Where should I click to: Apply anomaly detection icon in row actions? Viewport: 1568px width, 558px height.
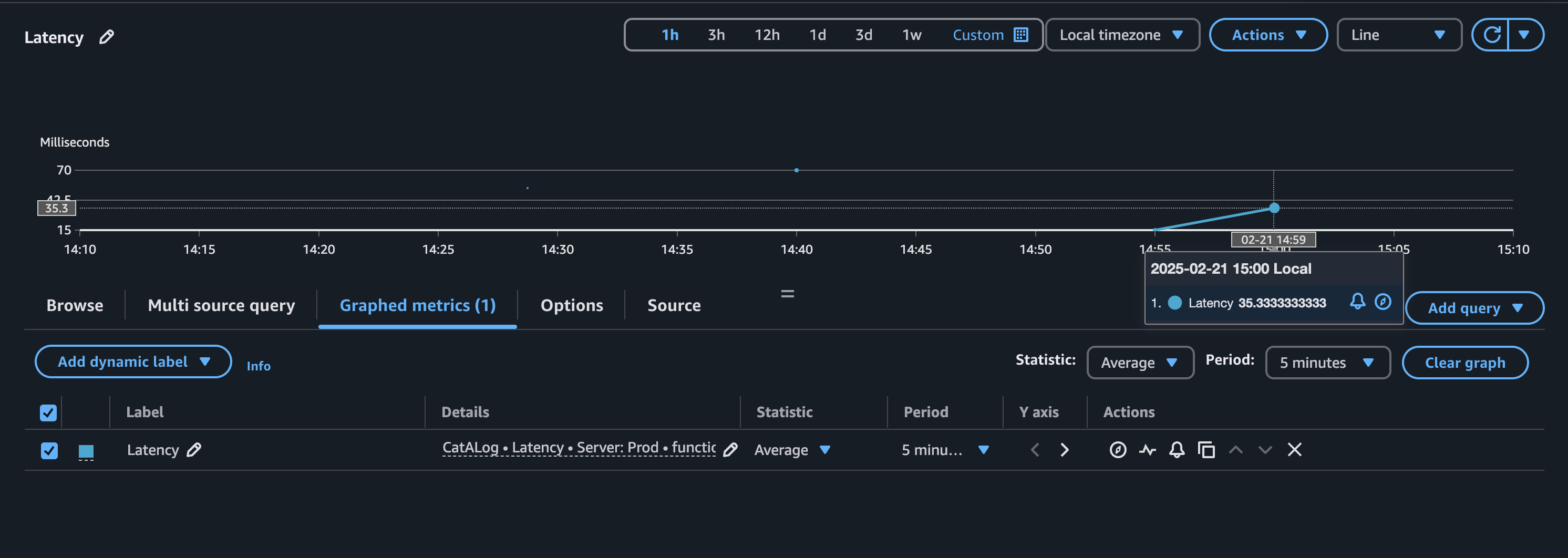1148,450
